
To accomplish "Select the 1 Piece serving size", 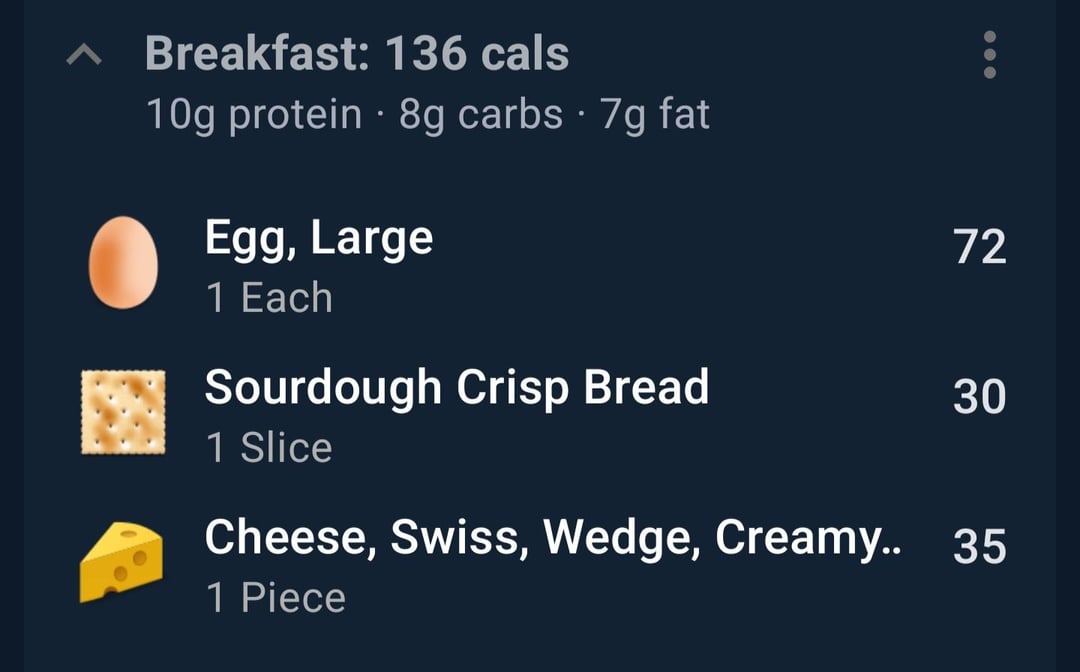I will [275, 598].
